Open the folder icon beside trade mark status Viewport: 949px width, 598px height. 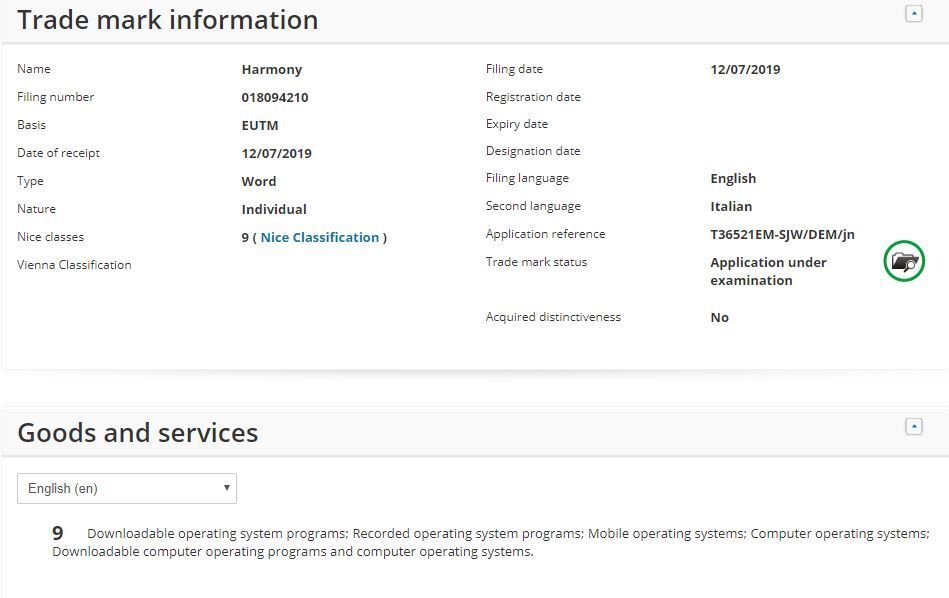pos(904,262)
